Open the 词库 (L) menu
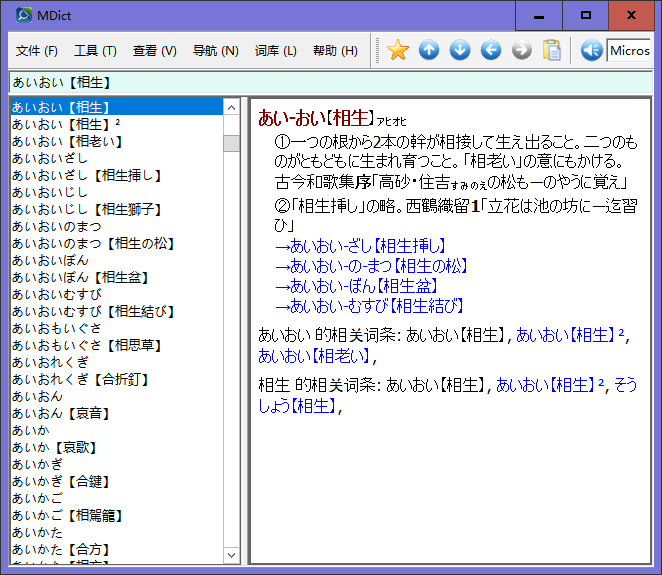The width and height of the screenshot is (662, 575). pyautogui.click(x=275, y=51)
